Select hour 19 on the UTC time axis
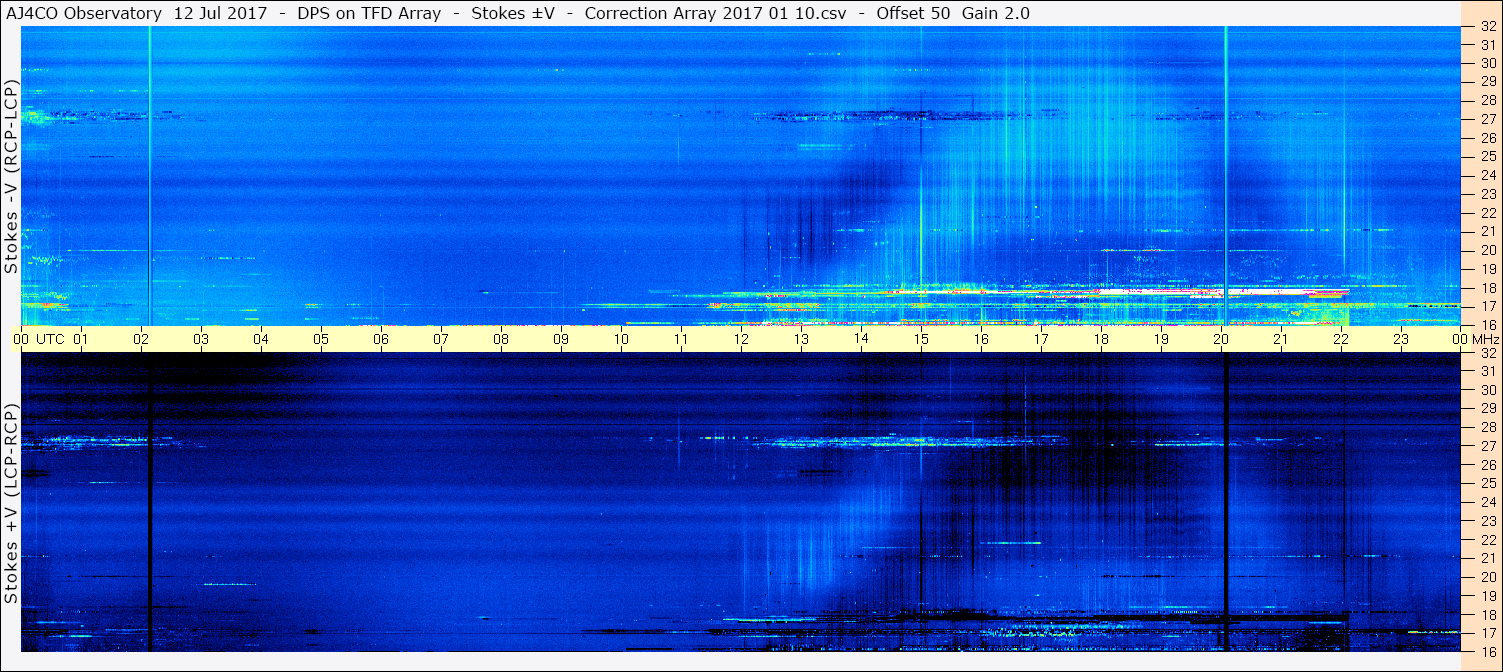Image resolution: width=1503 pixels, height=672 pixels. 1161,339
